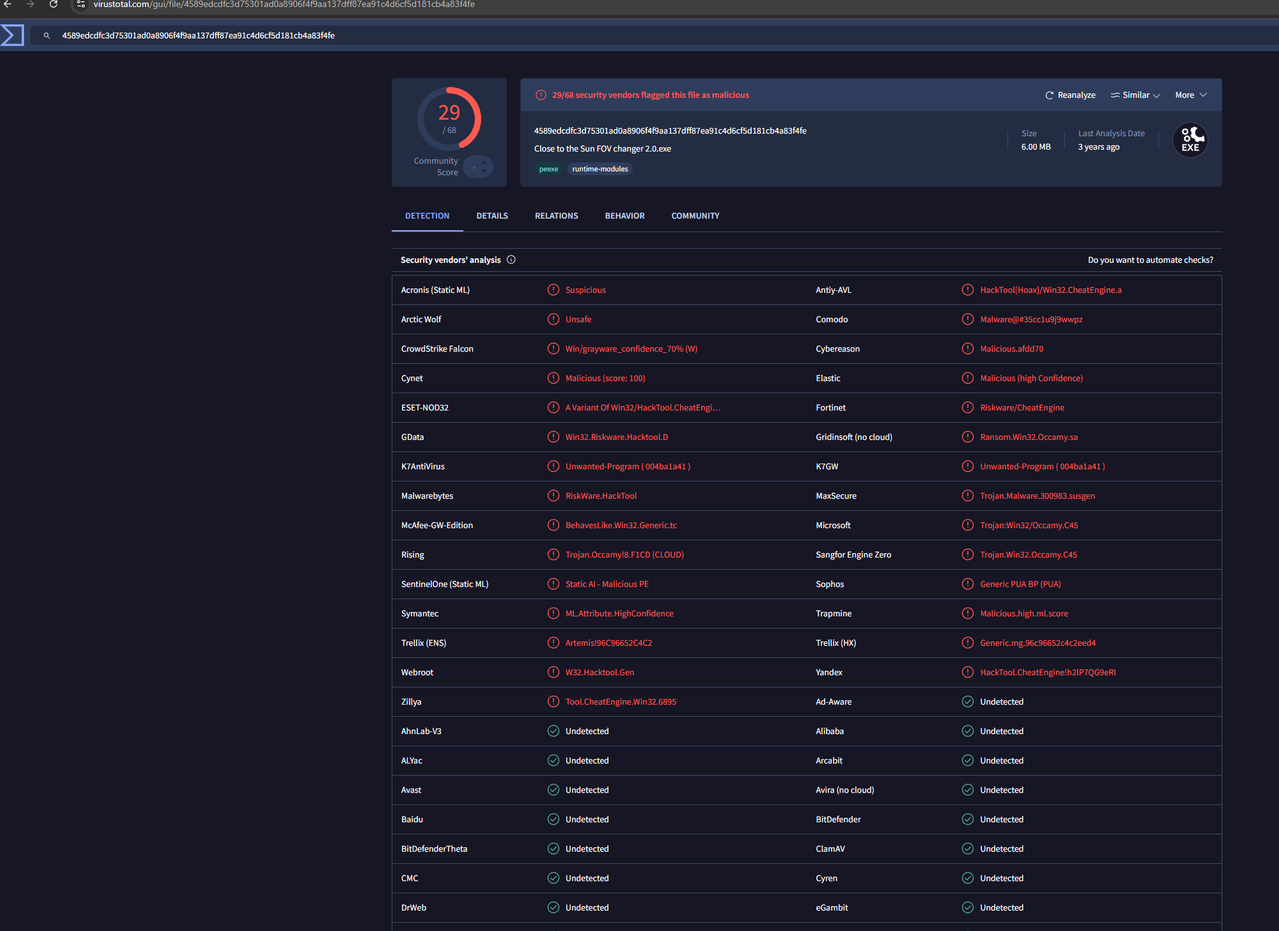Click the alert icon in the malicious banner
This screenshot has width=1279, height=931.
(x=541, y=95)
